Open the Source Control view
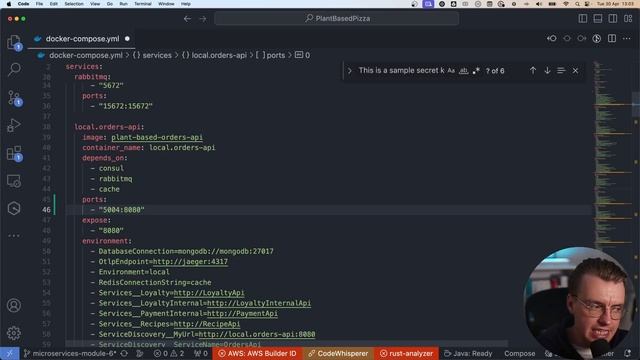640x360 pixels. point(14,98)
